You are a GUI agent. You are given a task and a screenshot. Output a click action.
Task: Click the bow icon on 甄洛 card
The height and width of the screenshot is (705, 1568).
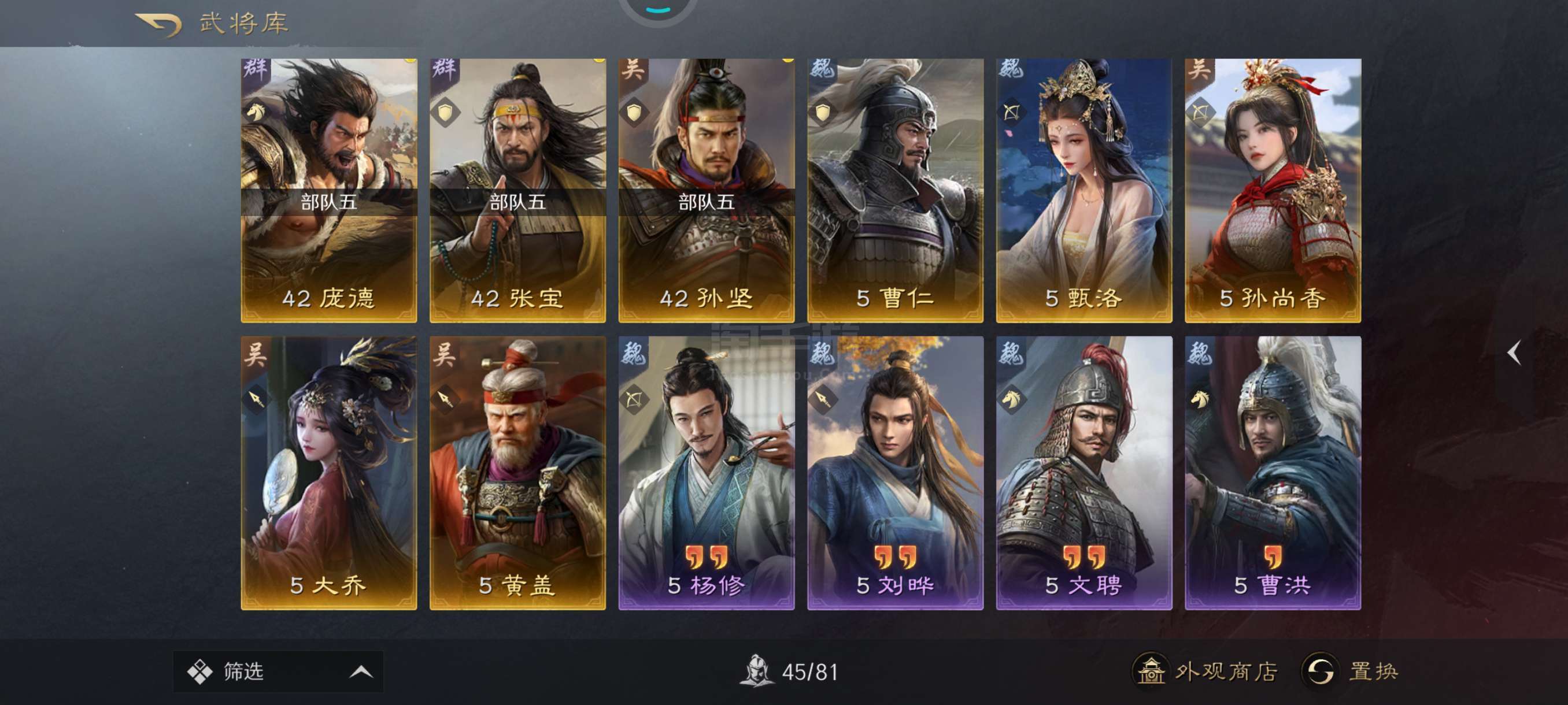(1012, 112)
